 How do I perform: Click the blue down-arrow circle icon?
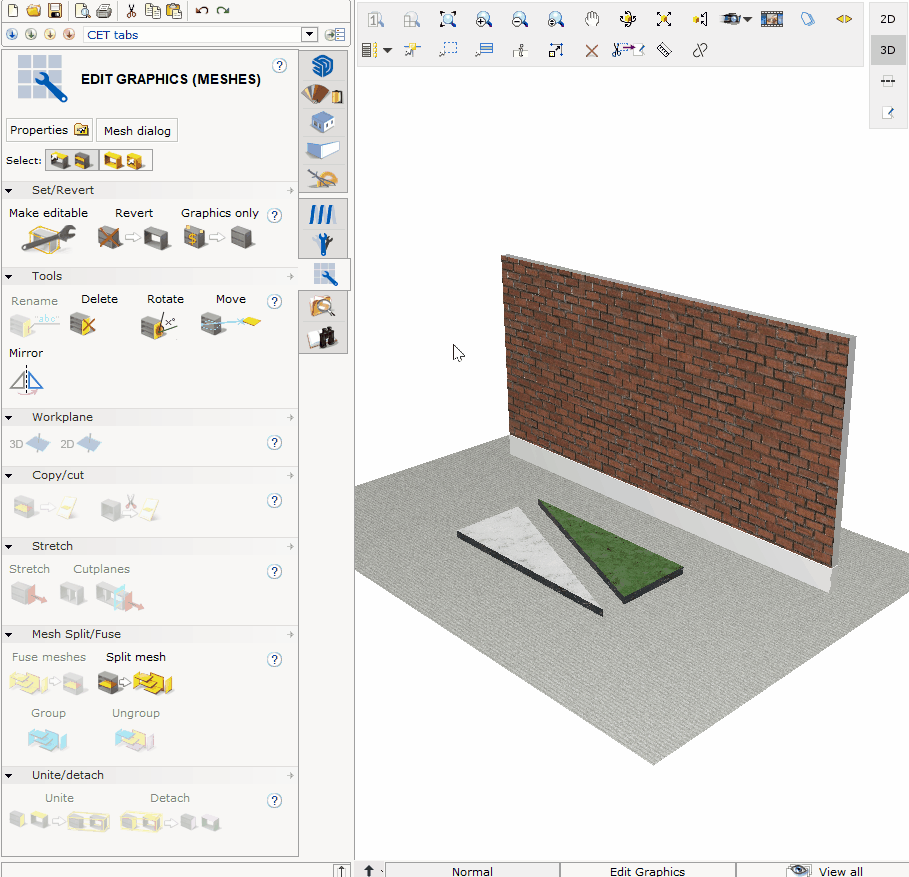pos(12,34)
